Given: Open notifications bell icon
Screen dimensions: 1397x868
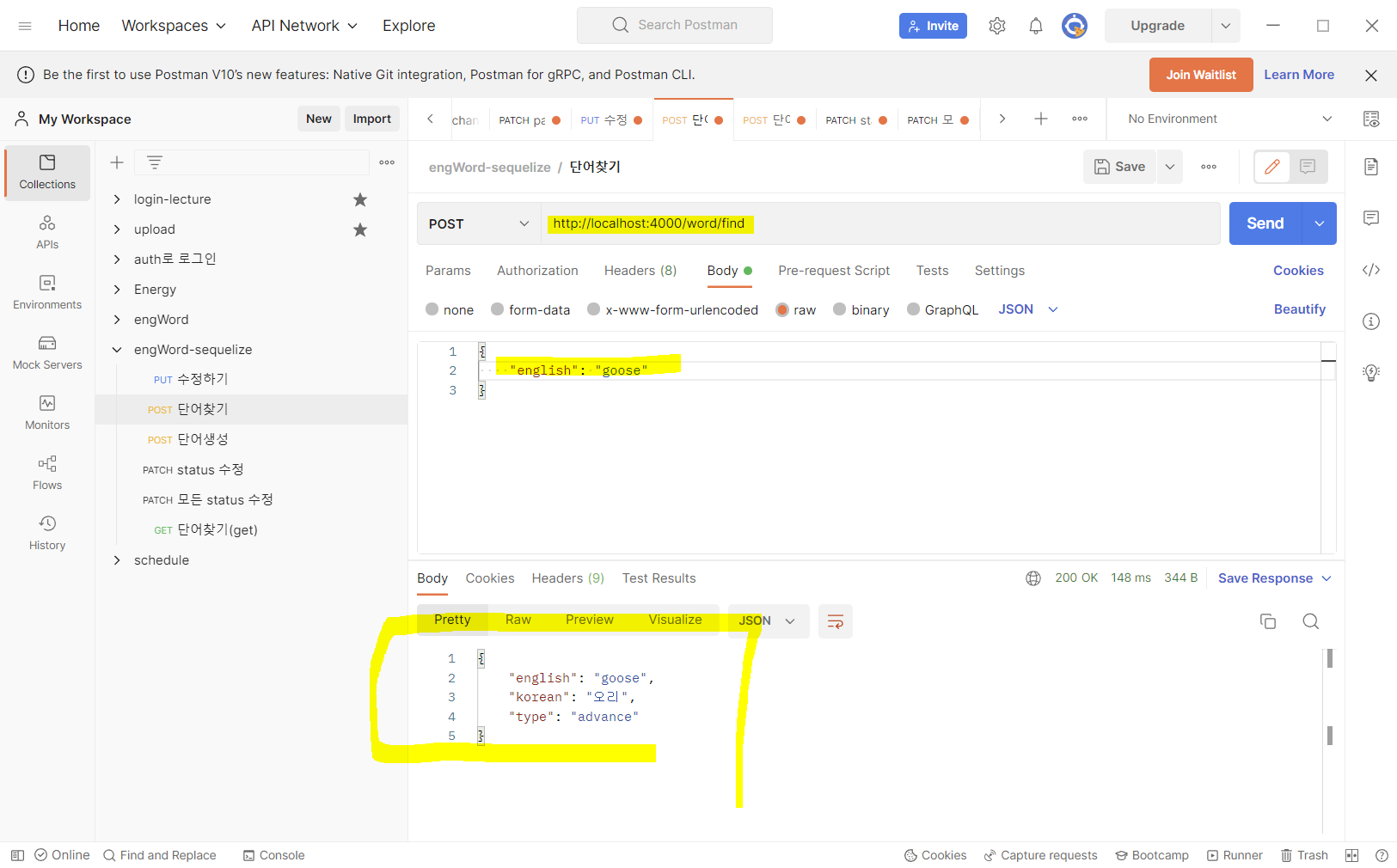Looking at the screenshot, I should [1036, 26].
